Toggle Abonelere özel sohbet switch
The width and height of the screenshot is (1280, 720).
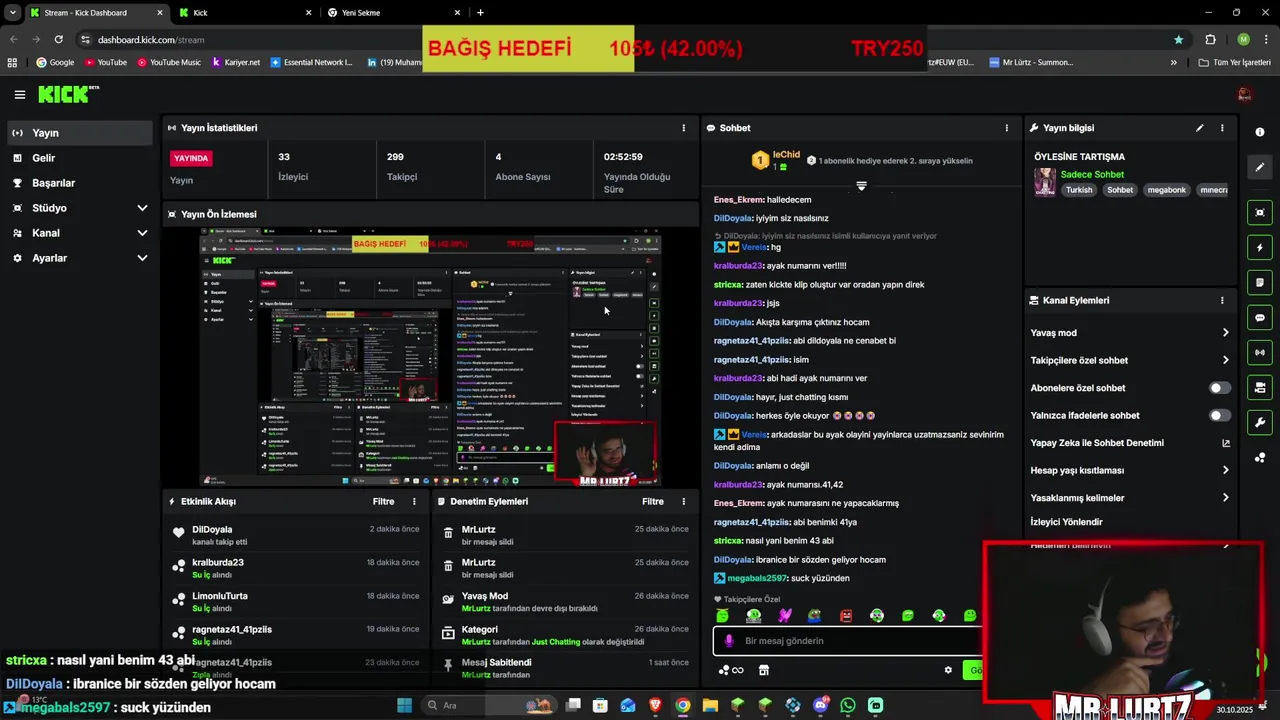click(x=1219, y=388)
